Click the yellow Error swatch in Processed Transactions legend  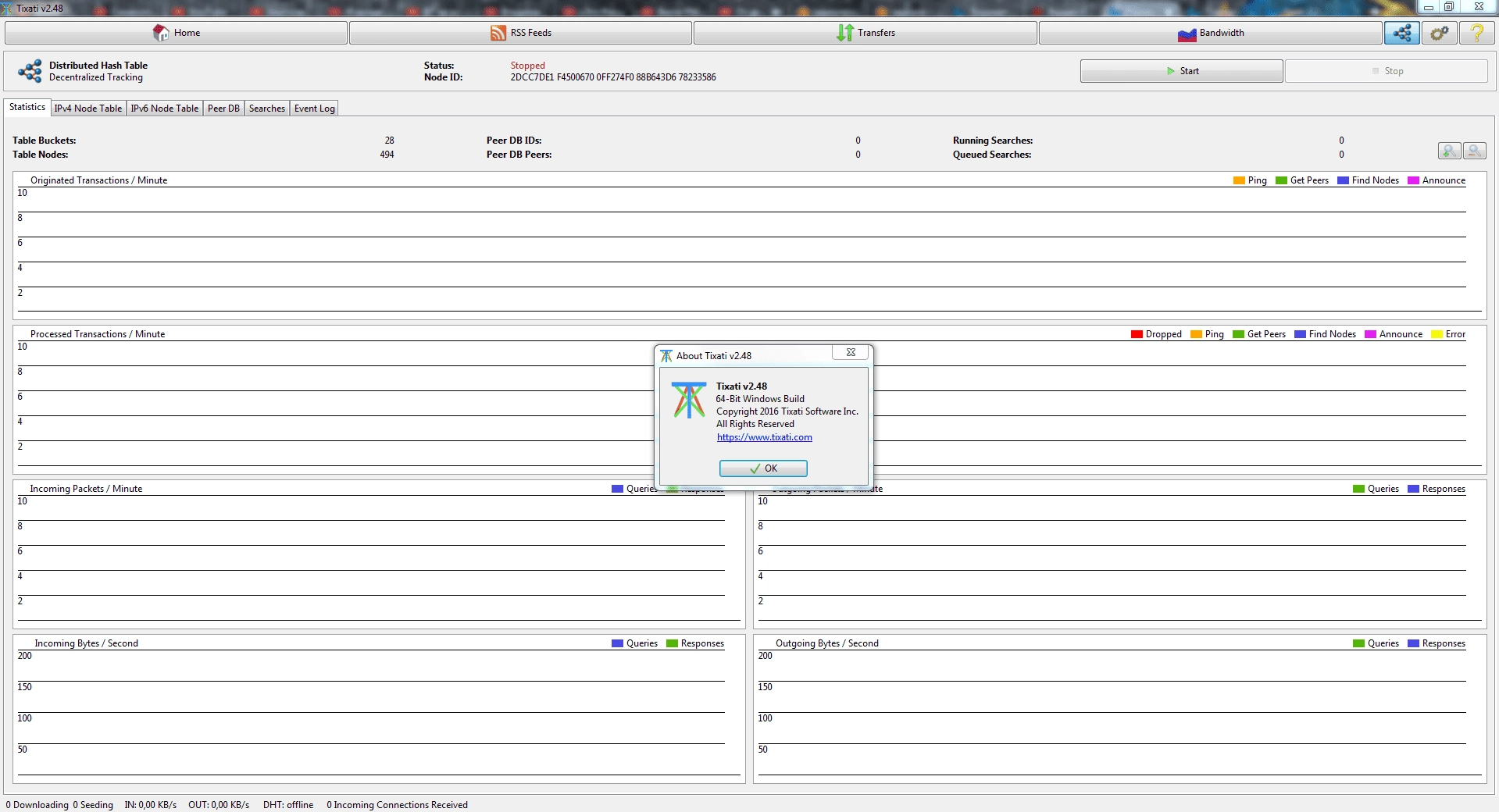pyautogui.click(x=1437, y=334)
